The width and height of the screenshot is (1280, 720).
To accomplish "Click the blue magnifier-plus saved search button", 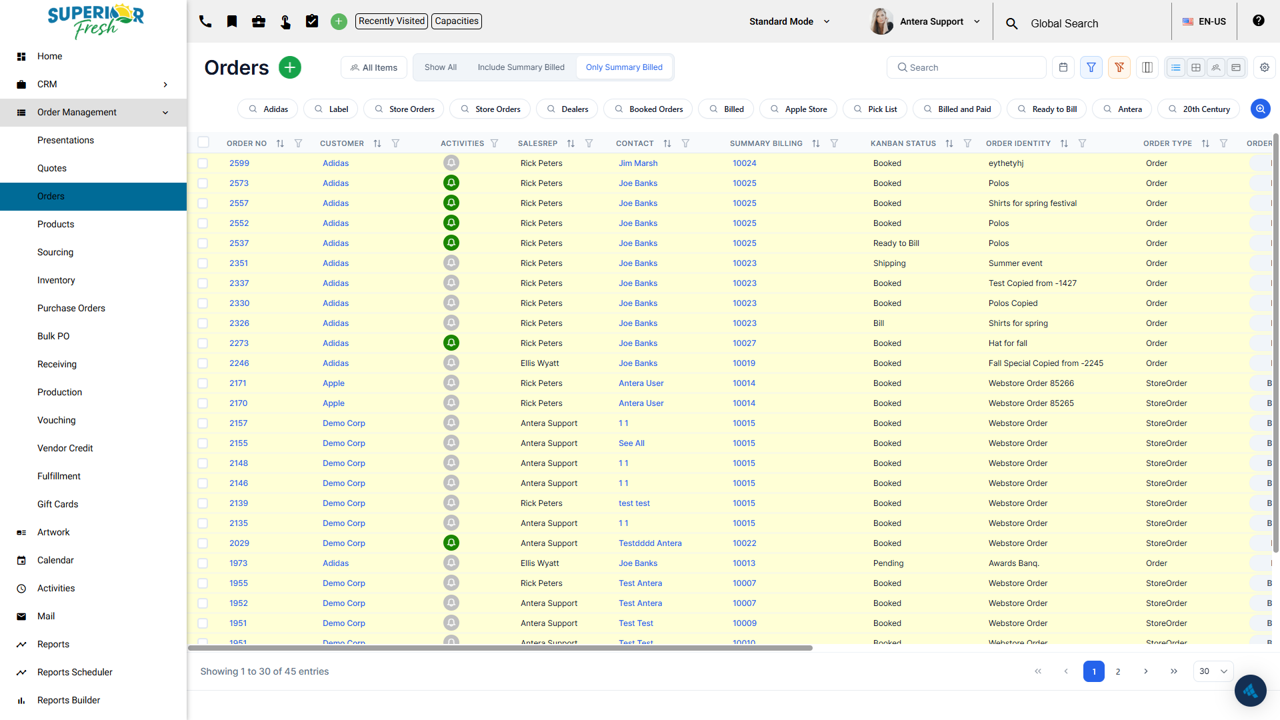I will coord(1260,109).
